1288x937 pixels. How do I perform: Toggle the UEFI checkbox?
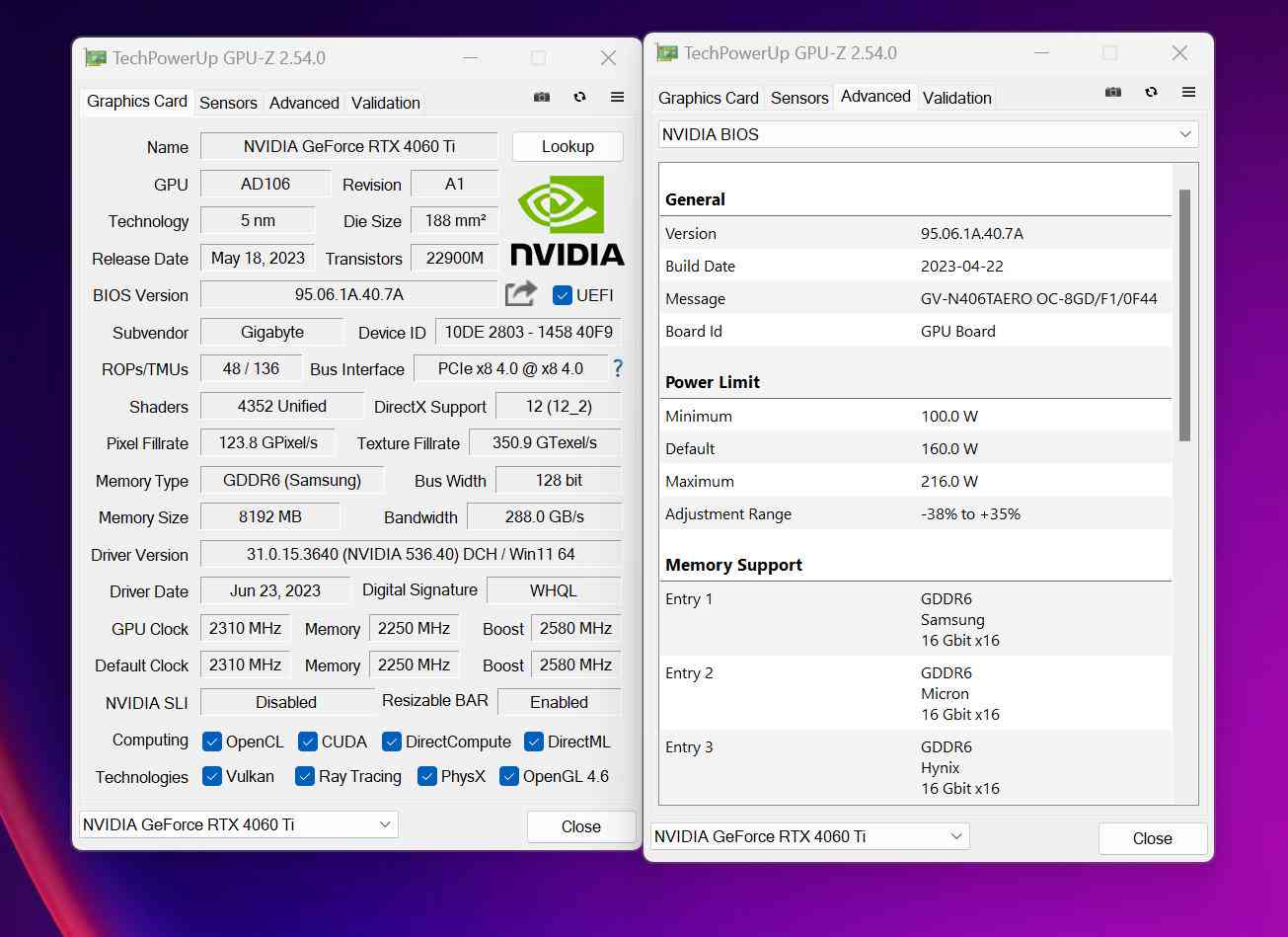pyautogui.click(x=562, y=295)
